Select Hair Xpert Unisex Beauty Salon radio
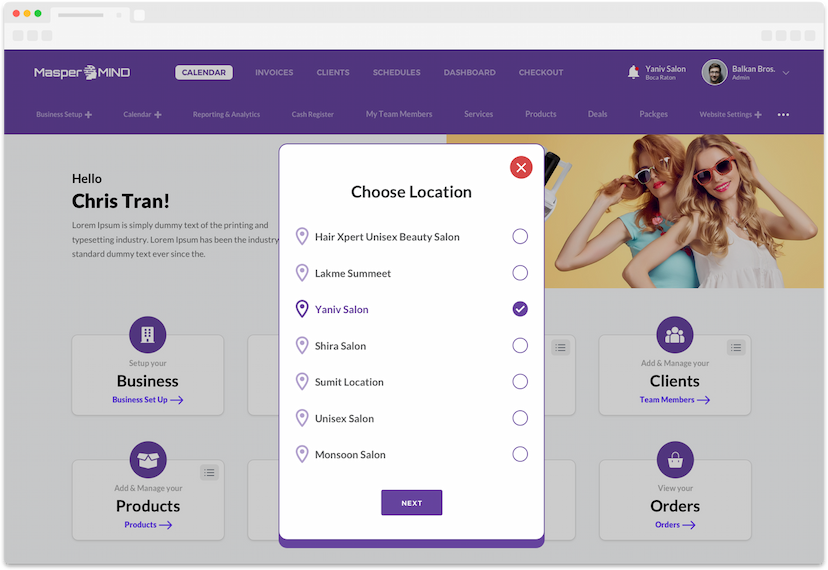The width and height of the screenshot is (828, 570). click(520, 237)
